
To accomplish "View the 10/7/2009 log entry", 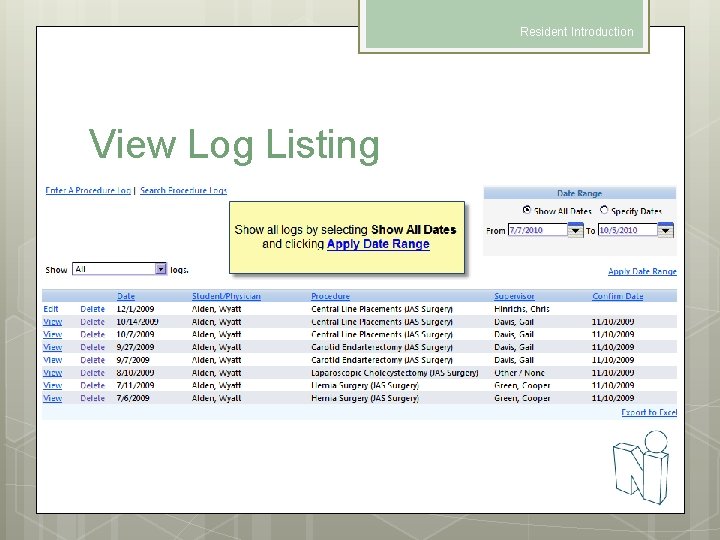I will point(52,334).
